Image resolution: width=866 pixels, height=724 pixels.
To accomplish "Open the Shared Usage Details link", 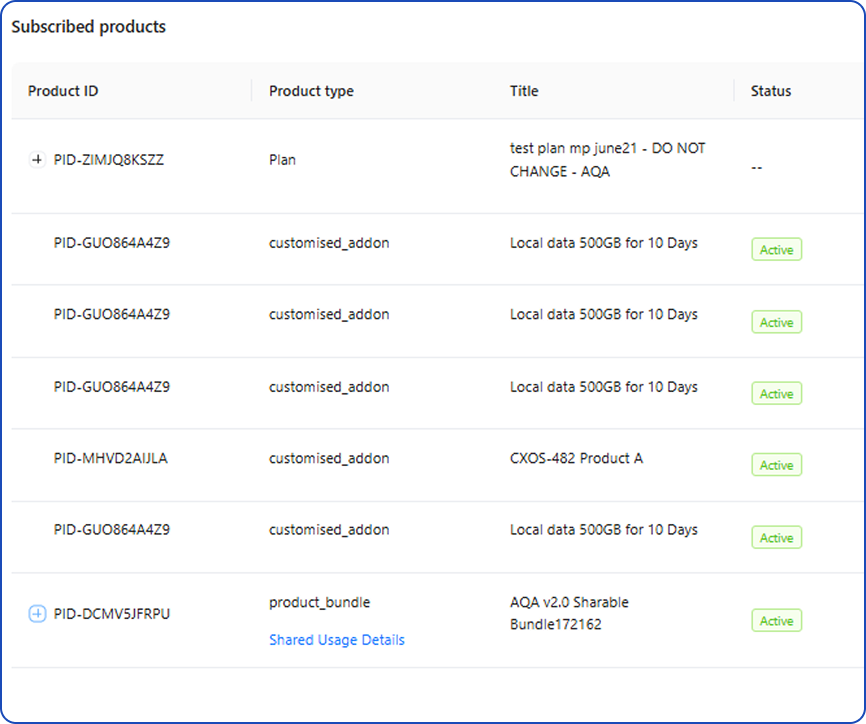I will pyautogui.click(x=336, y=640).
